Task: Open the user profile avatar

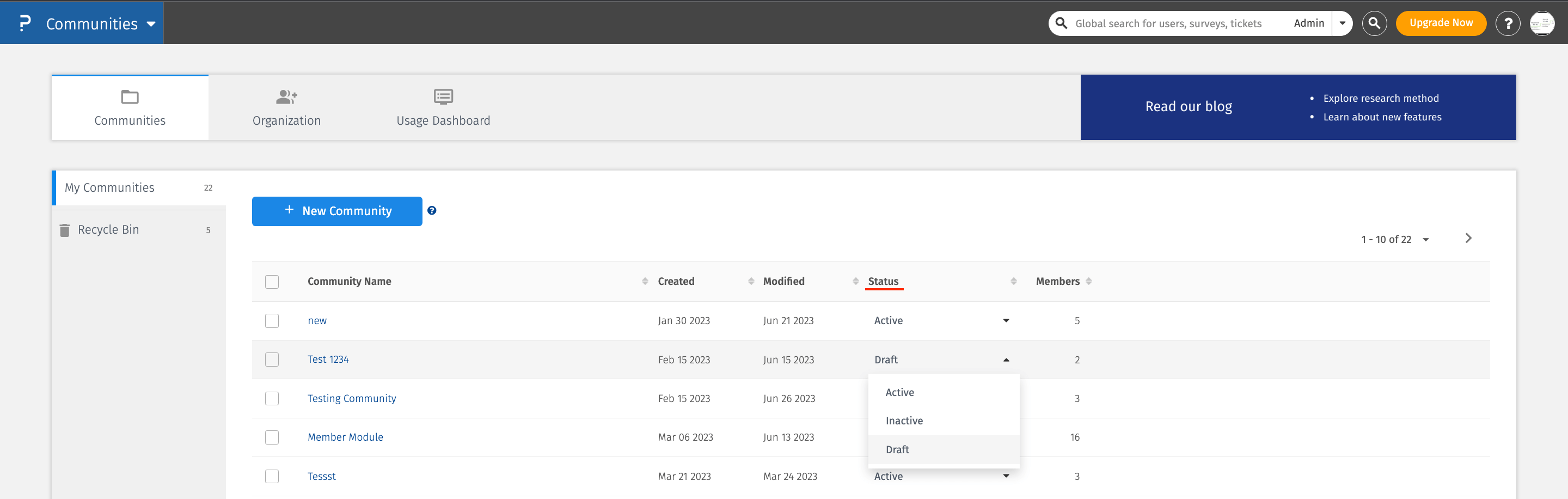Action: tap(1541, 23)
